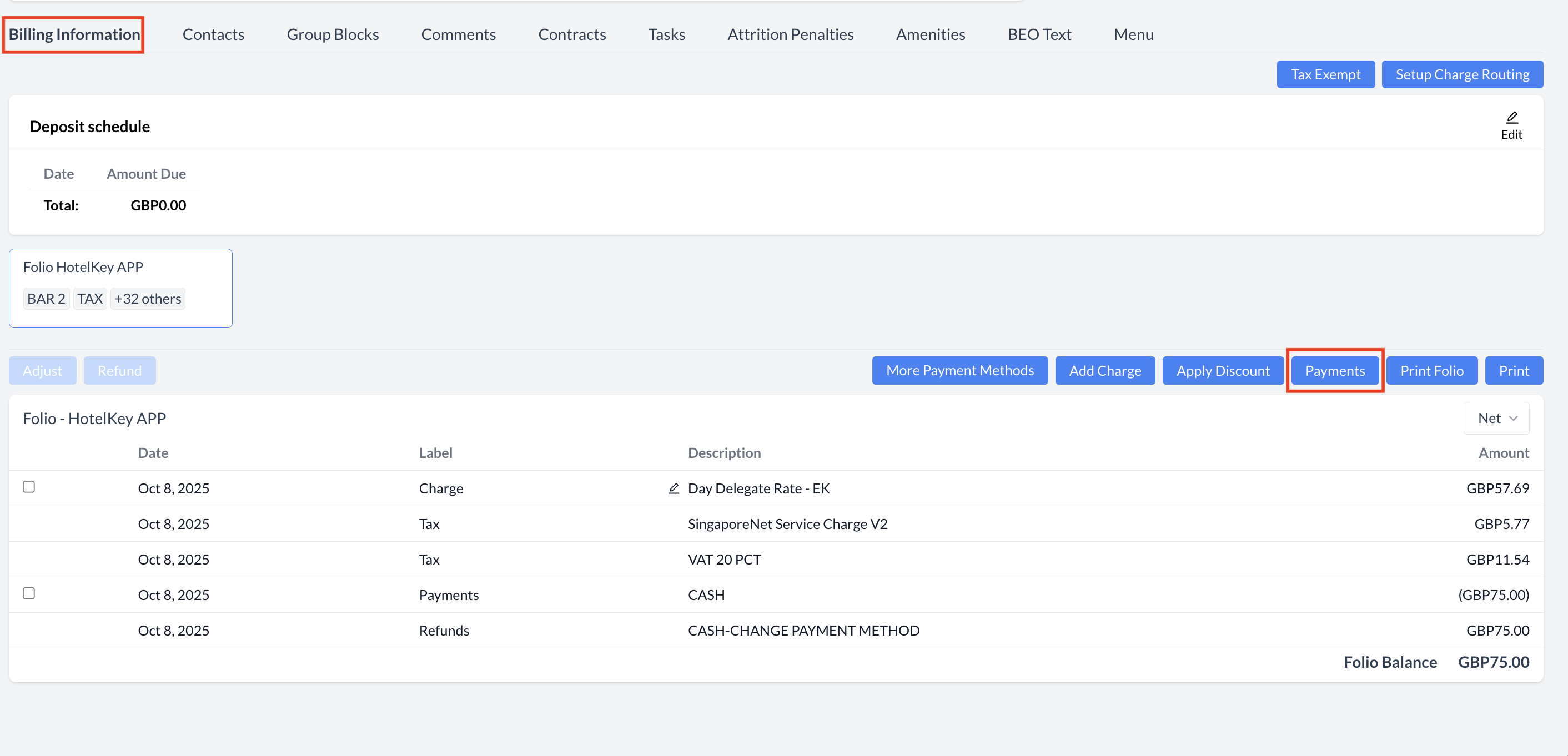Tick checkbox for CASH Payments row
Viewport: 1568px width, 756px height.
click(29, 593)
